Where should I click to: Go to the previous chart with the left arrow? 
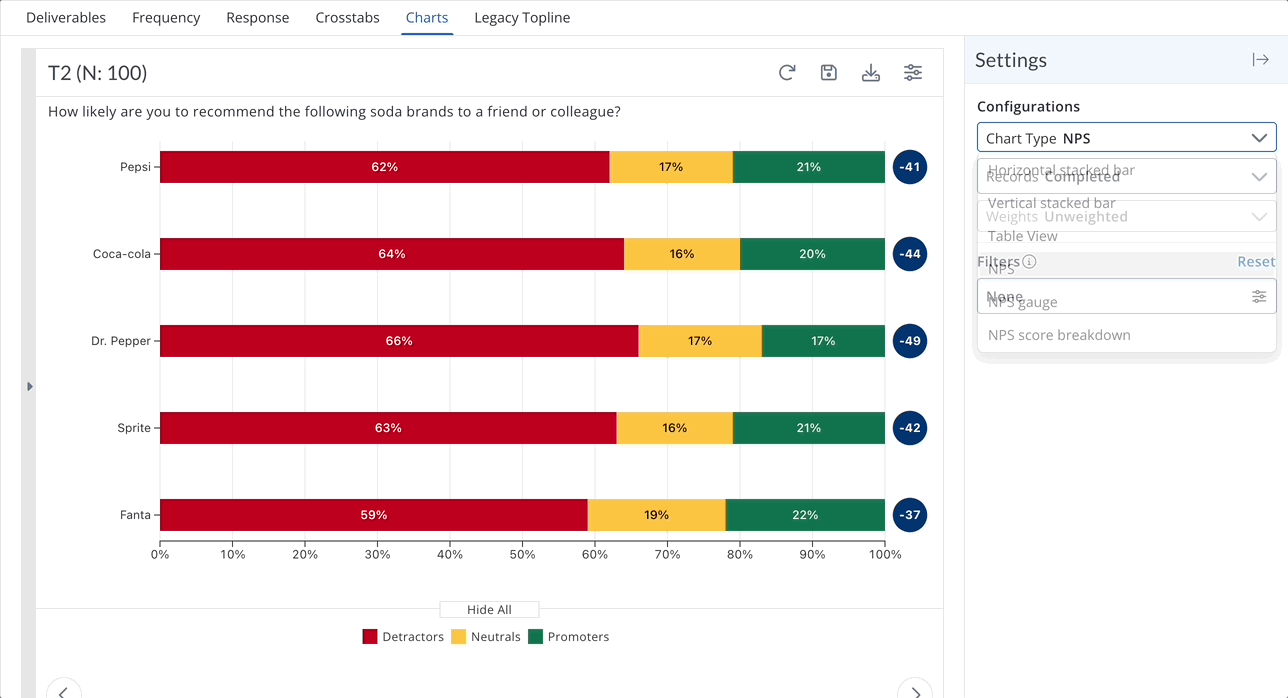[x=64, y=690]
